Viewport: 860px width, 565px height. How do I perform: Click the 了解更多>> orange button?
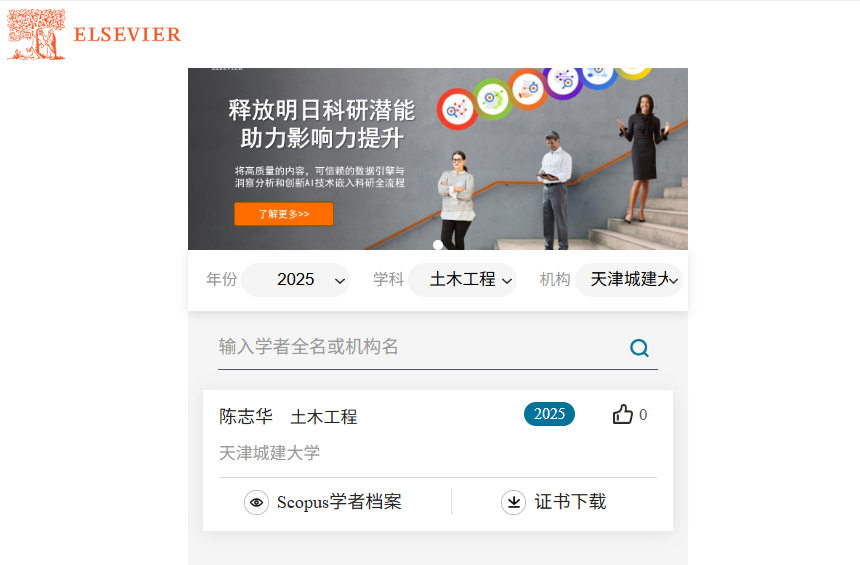pos(284,214)
